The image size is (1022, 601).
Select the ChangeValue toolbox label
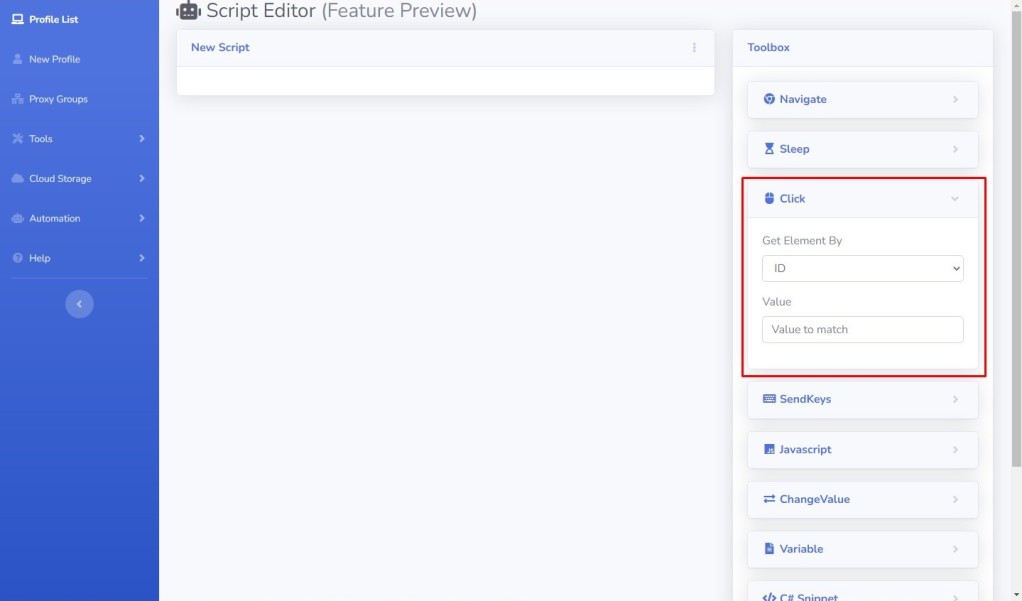click(x=815, y=499)
